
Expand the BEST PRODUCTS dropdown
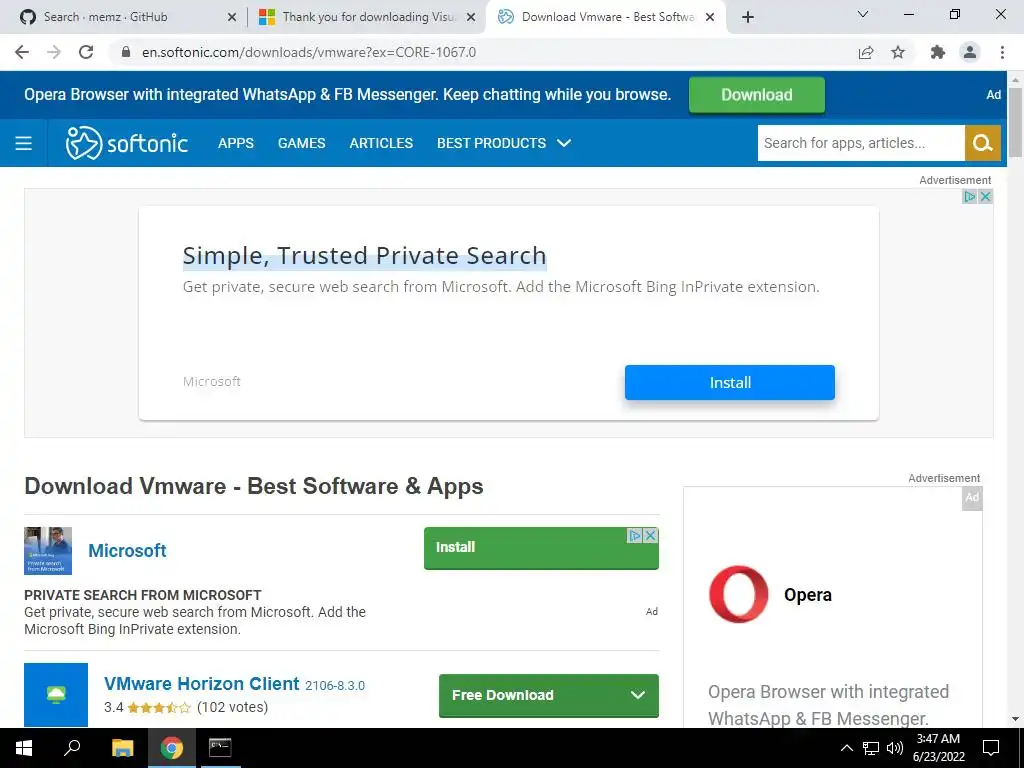(x=504, y=143)
